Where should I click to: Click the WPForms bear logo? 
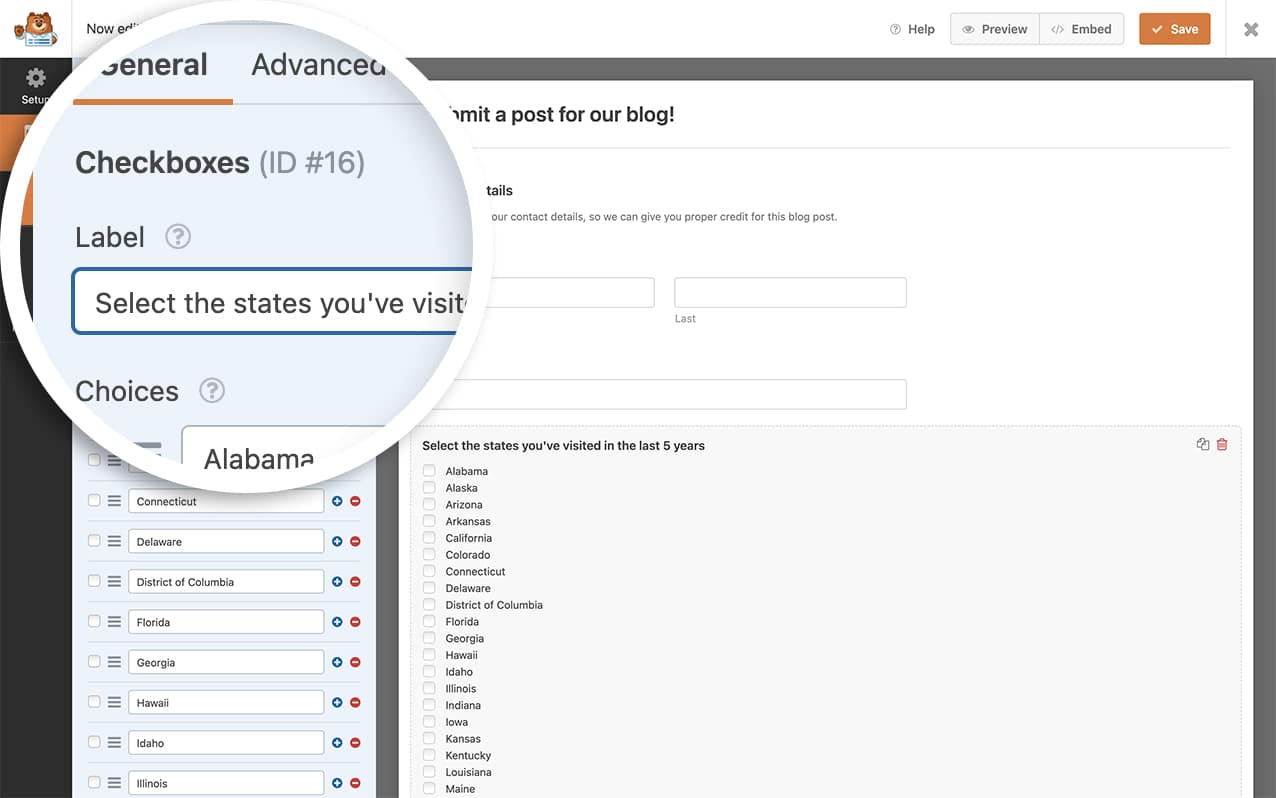coord(35,28)
